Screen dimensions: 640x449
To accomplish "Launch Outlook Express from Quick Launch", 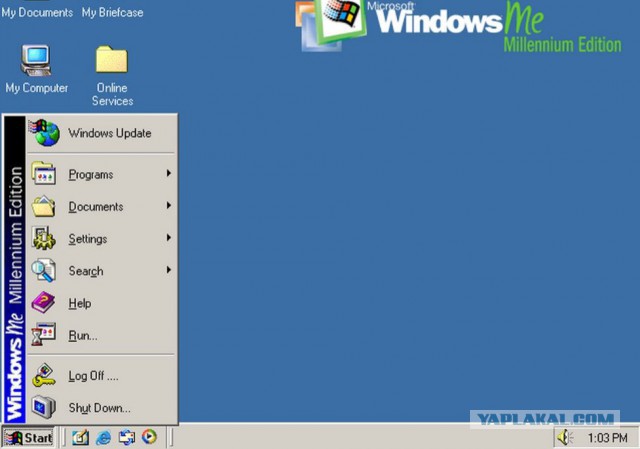I will tap(126, 437).
